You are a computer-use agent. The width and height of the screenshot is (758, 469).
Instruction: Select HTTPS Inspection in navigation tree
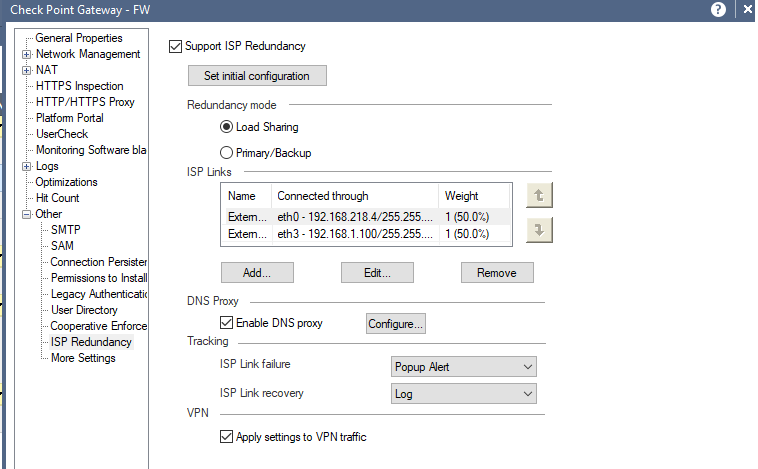pos(80,86)
